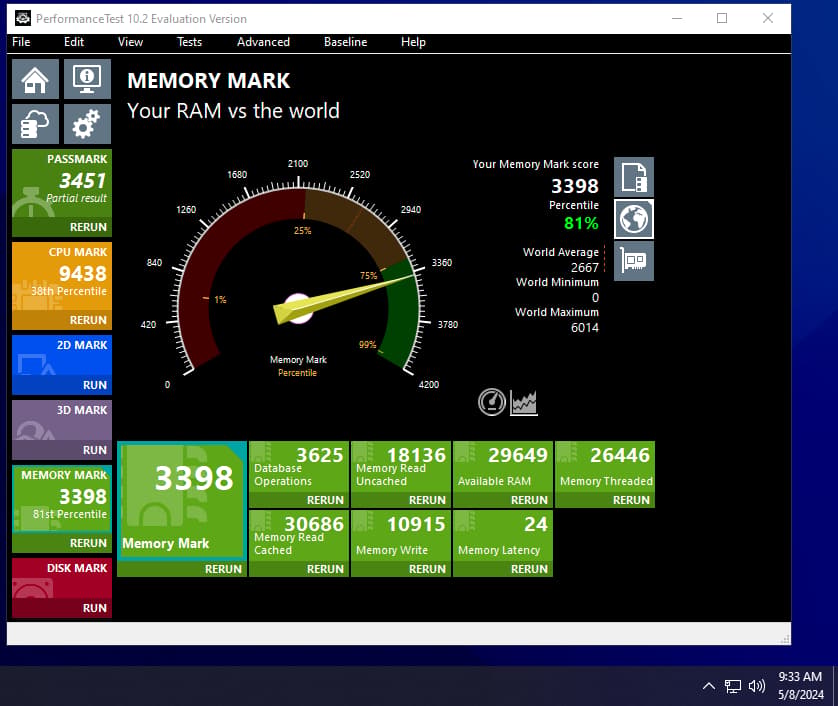Select the CPU Mark 9438 tile
The height and width of the screenshot is (706, 838).
[62, 276]
